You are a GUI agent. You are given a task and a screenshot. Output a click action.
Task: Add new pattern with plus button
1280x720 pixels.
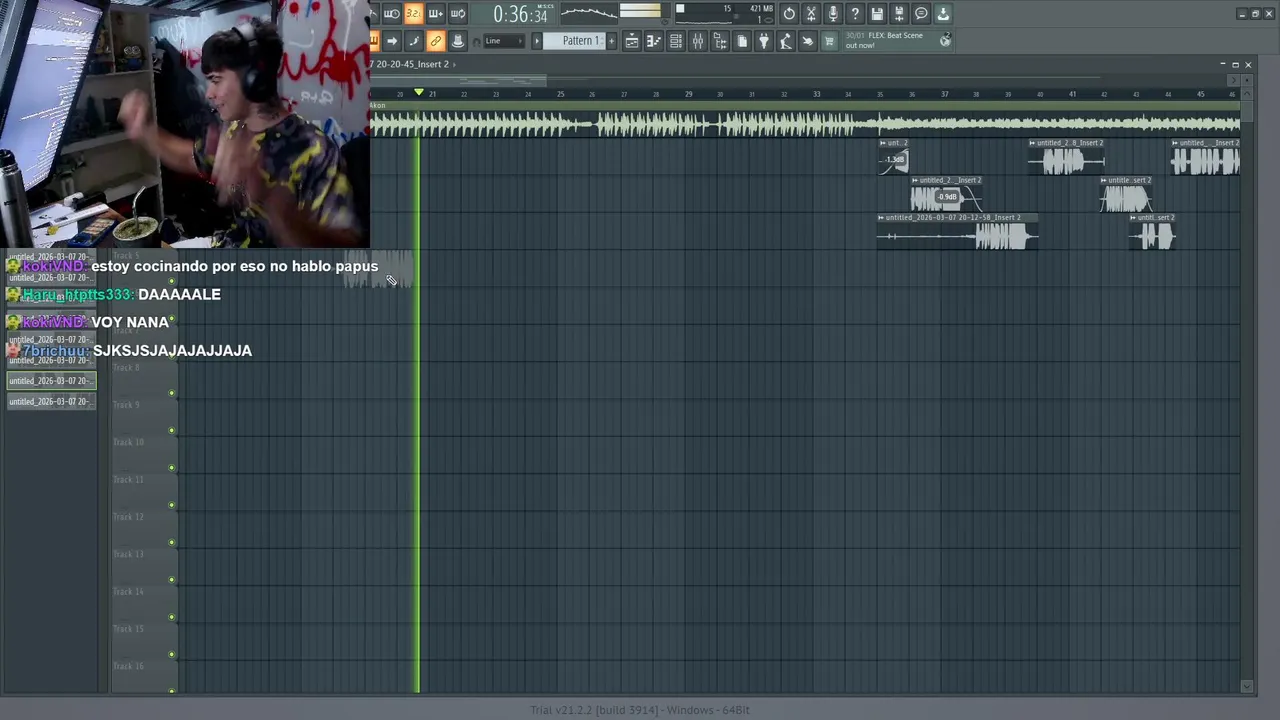click(611, 41)
